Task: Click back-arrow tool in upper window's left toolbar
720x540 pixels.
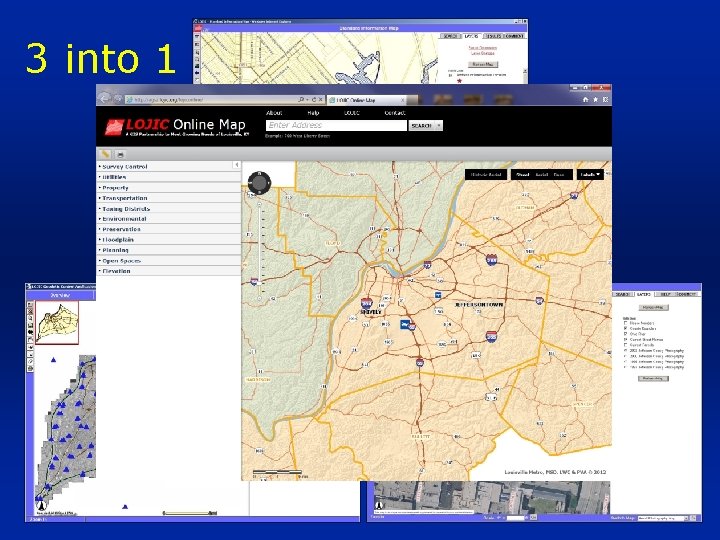Action: coord(197,72)
